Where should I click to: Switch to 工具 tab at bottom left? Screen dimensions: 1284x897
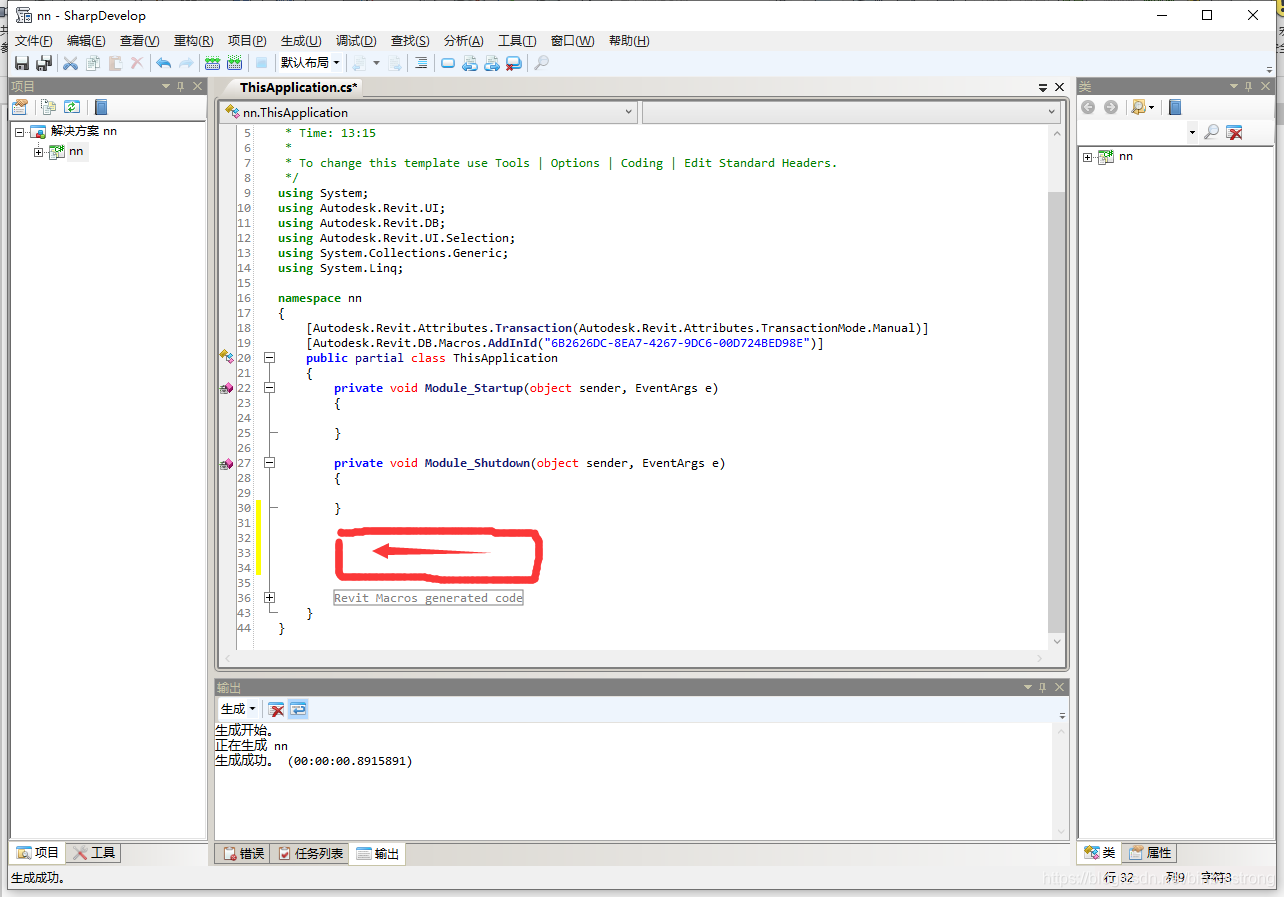click(x=94, y=853)
